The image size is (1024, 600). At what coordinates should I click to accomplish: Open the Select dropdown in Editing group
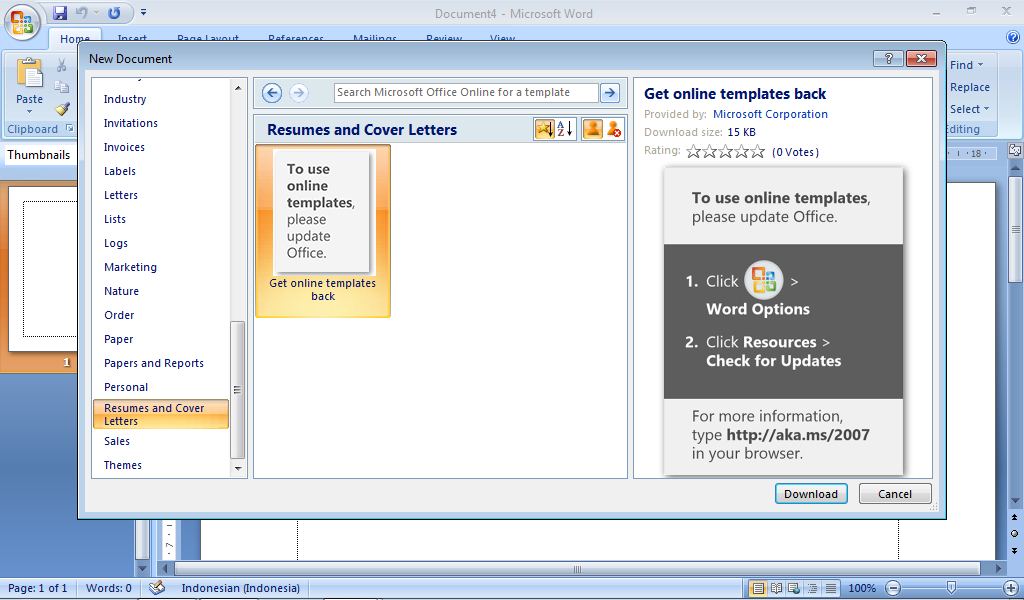tap(969, 109)
